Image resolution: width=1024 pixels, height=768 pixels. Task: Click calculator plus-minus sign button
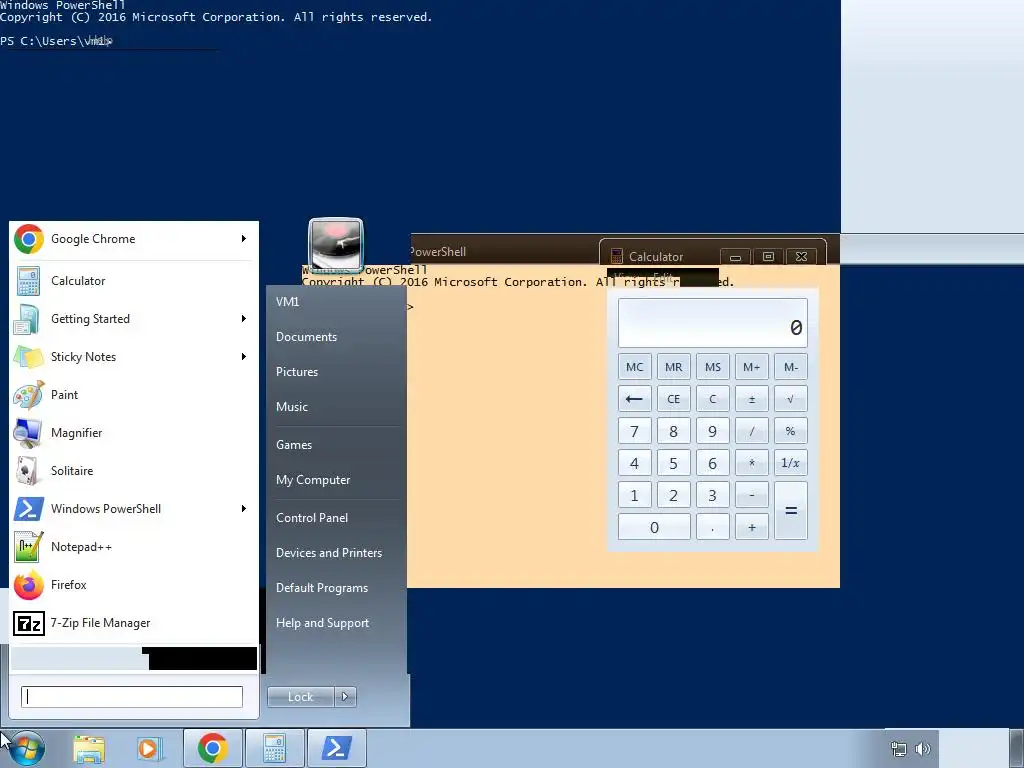752,399
